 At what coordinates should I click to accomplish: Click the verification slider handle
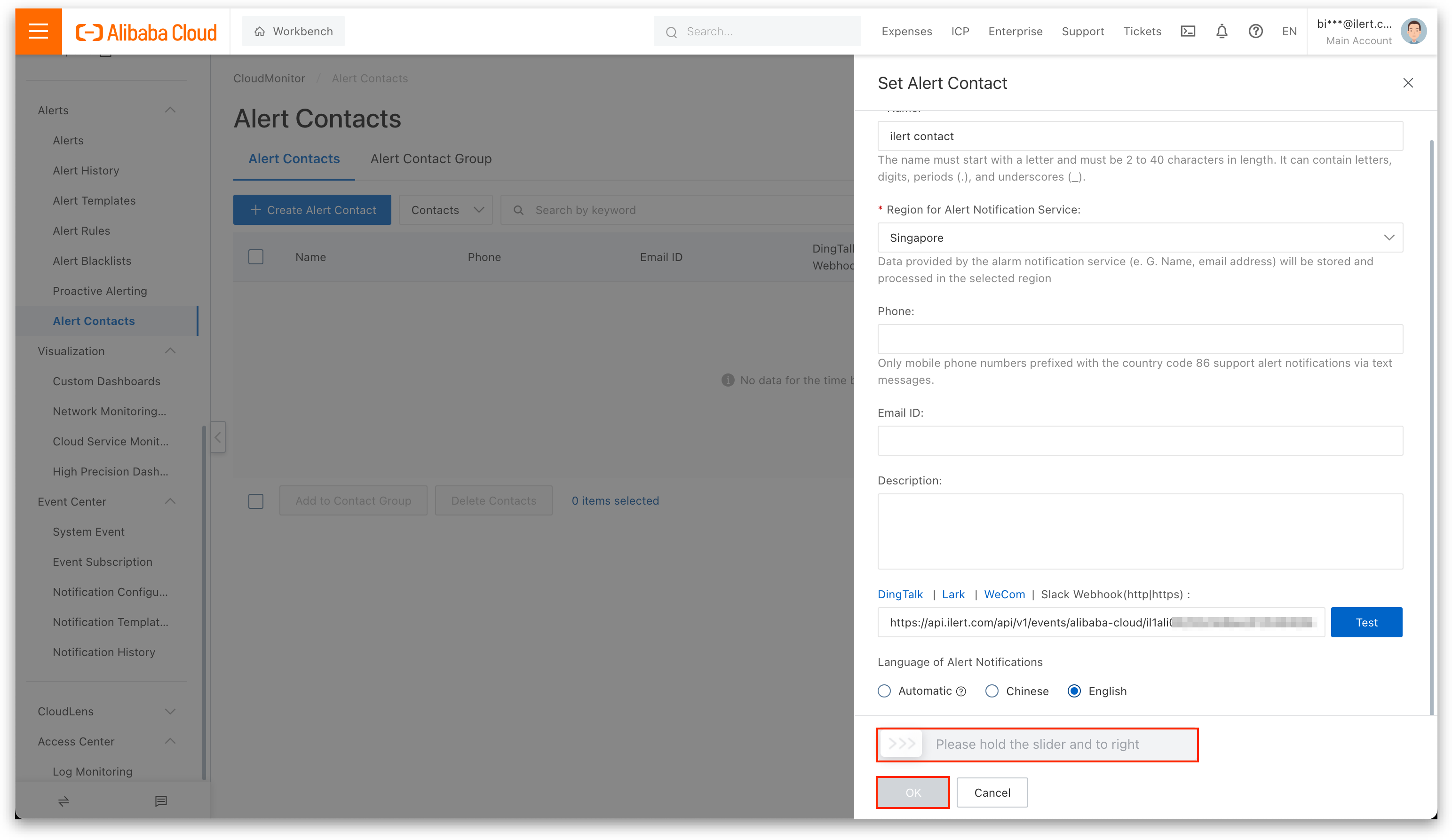tap(902, 744)
